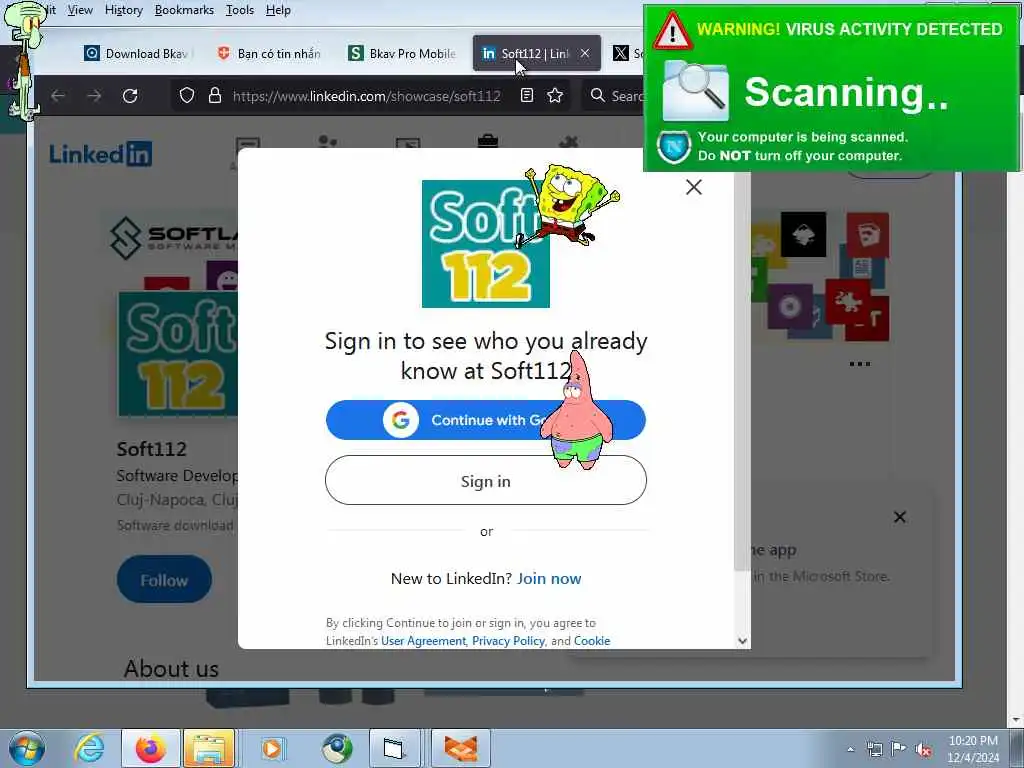Screen dimensions: 1024x768
Task: Open LinkedIn Jobs briefcase icon
Action: pos(487,140)
